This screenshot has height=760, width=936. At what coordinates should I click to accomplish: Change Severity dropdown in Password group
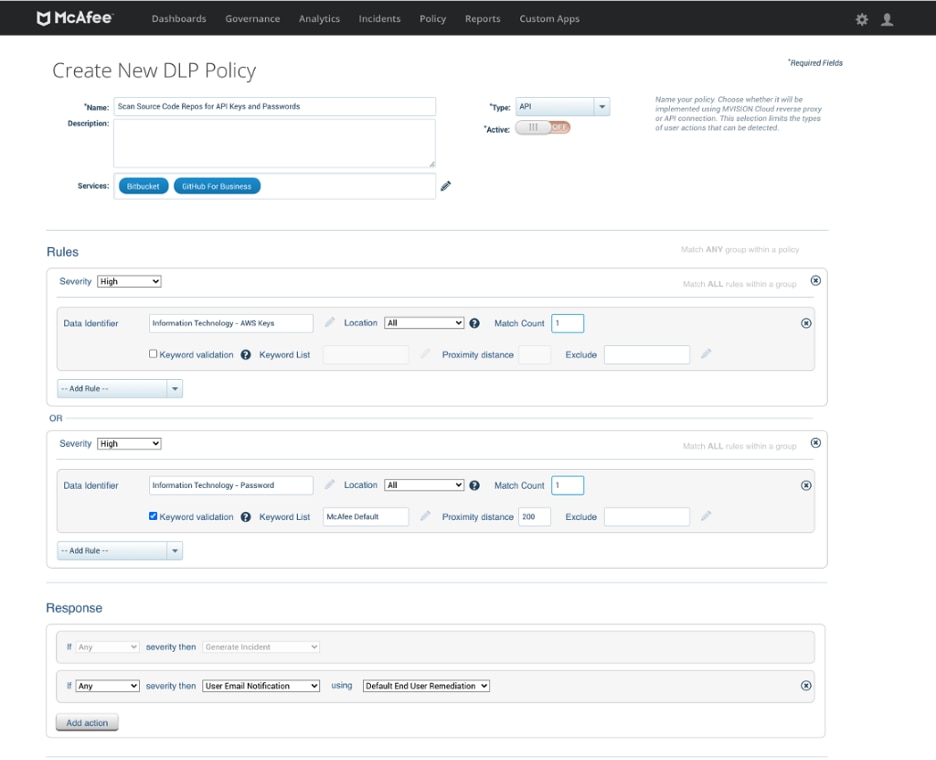coord(129,444)
